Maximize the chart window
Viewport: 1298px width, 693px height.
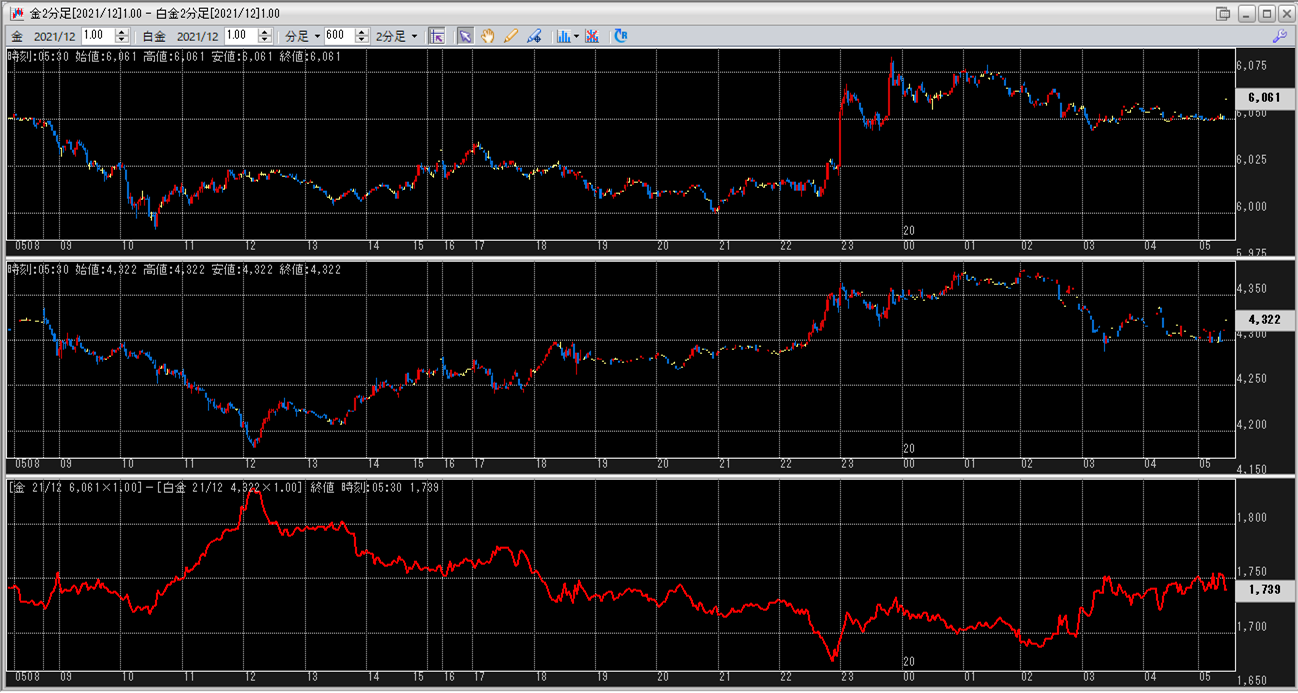tap(1266, 13)
